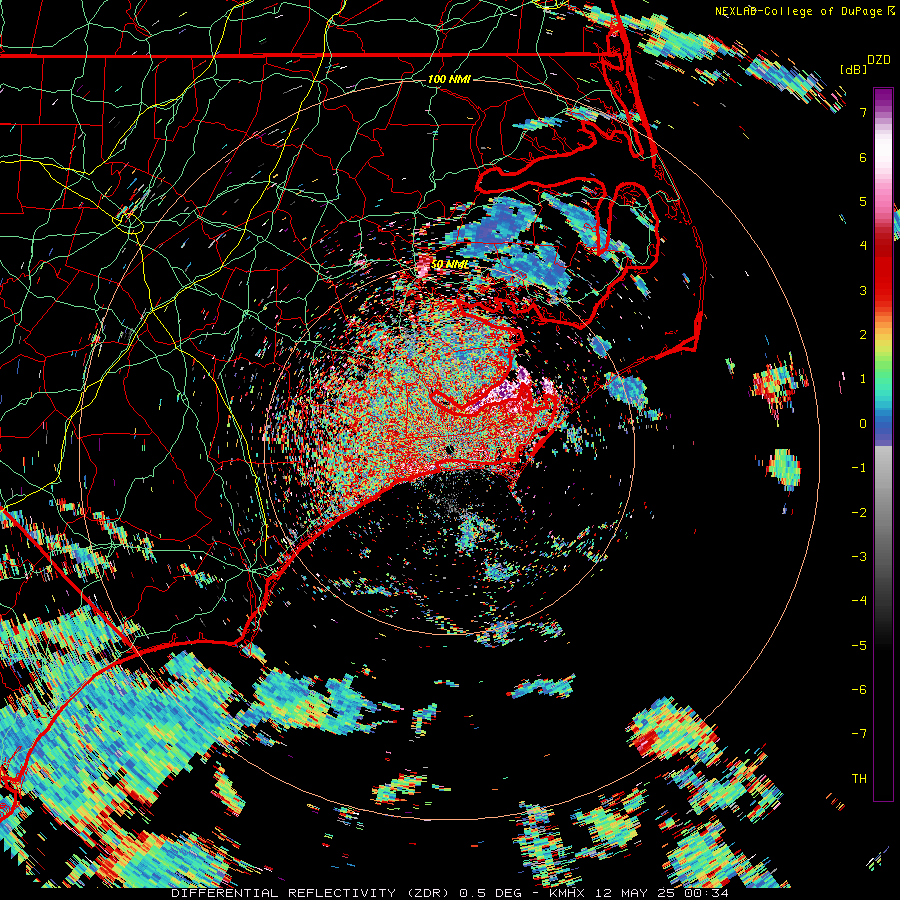Click the 3 value on the scale
This screenshot has width=900, height=900.
coord(863,290)
